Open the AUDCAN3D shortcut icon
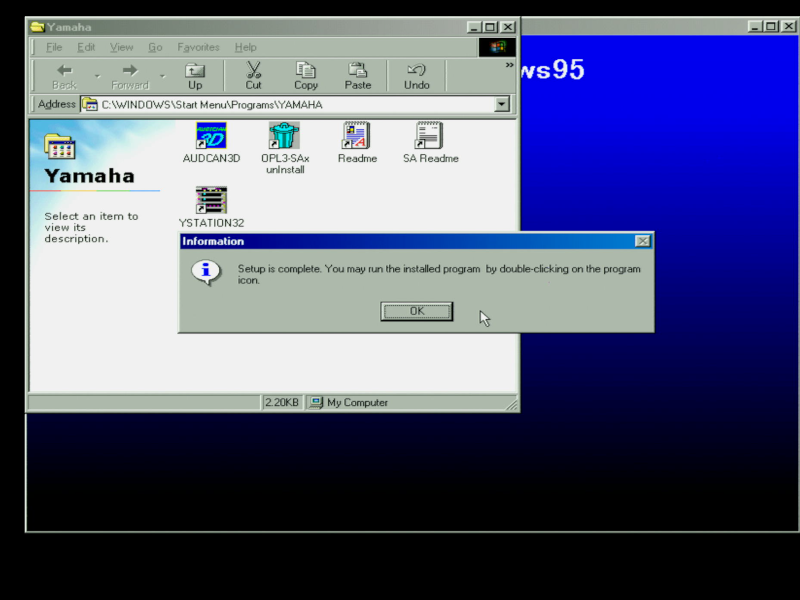The image size is (800, 600). click(211, 136)
